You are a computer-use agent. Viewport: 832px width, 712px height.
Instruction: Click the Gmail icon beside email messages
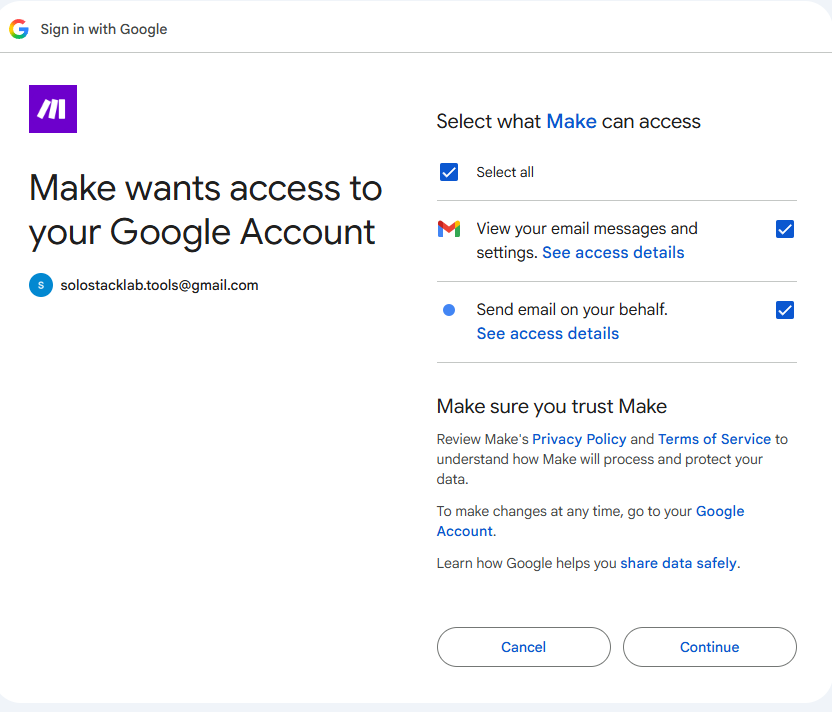[x=449, y=229]
